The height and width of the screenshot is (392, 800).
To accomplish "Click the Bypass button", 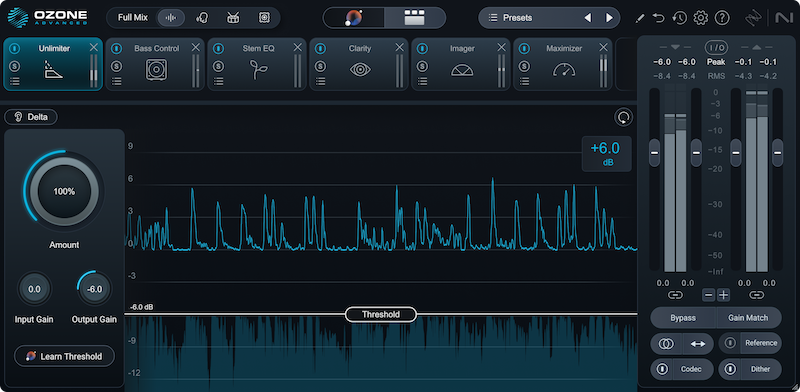I will (683, 317).
